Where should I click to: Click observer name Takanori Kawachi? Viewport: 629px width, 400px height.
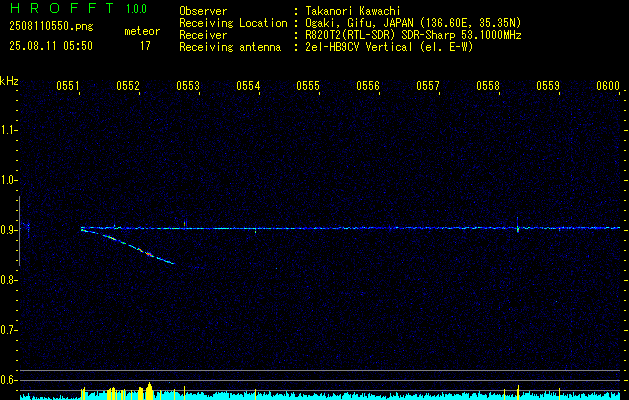point(353,11)
